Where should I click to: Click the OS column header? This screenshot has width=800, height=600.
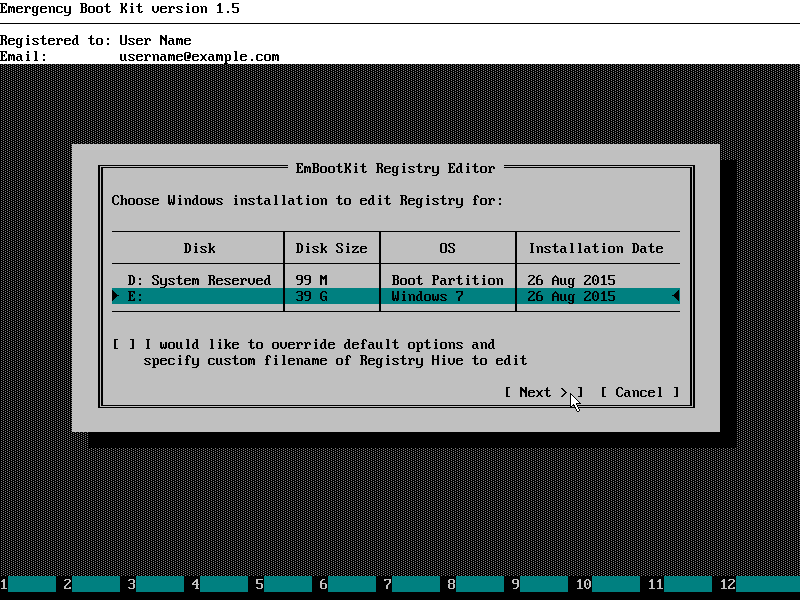[x=447, y=248]
